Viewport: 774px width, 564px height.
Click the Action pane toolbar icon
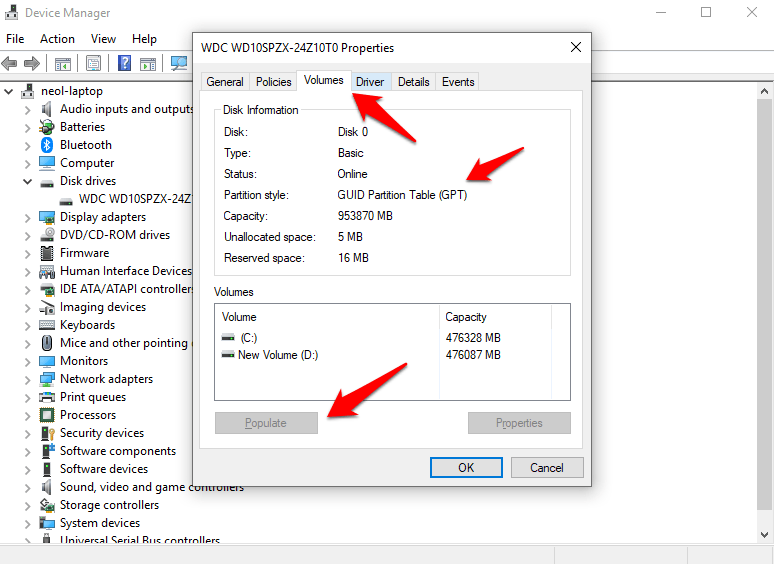tap(148, 64)
